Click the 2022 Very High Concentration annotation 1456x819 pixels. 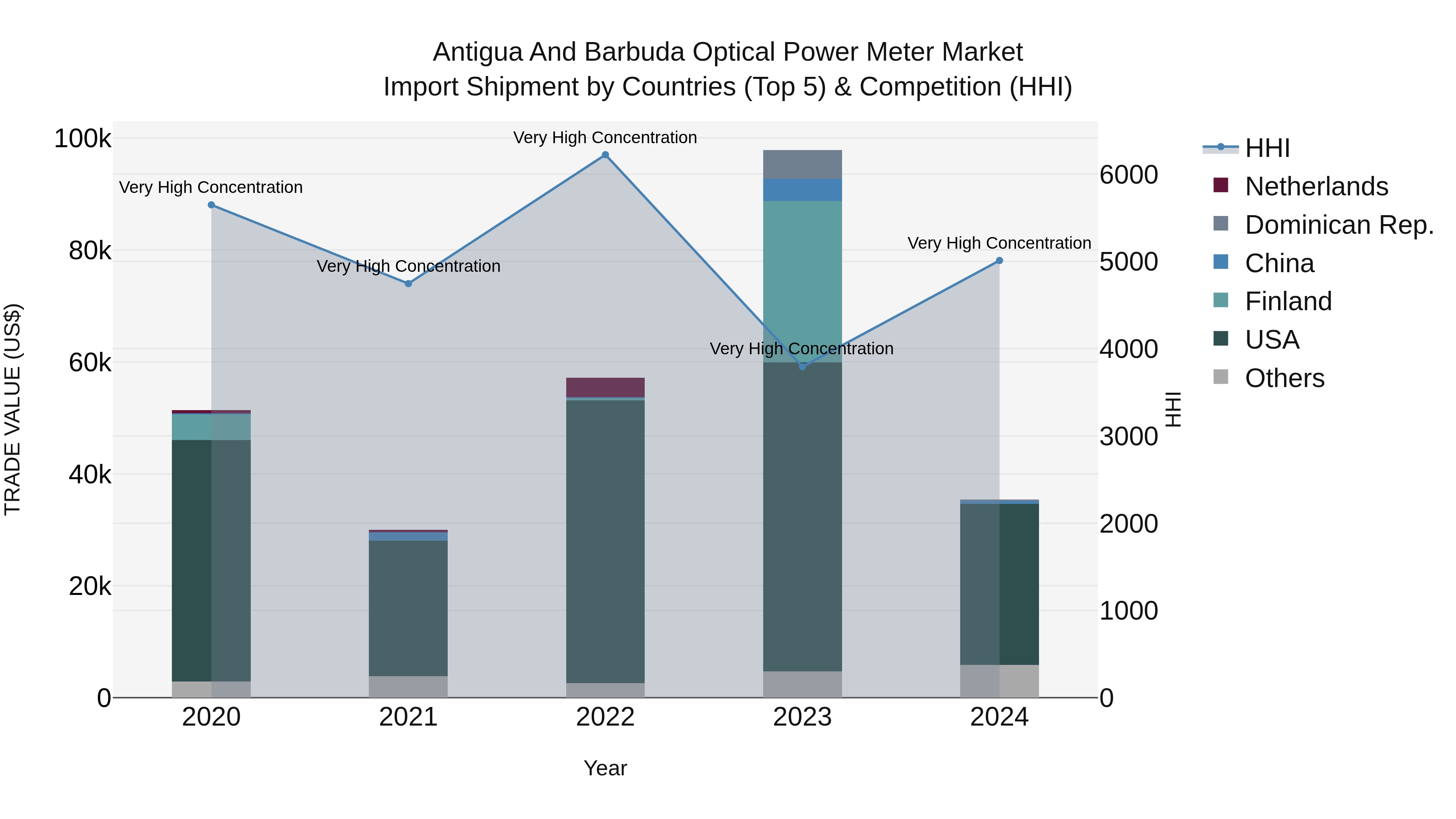click(605, 138)
